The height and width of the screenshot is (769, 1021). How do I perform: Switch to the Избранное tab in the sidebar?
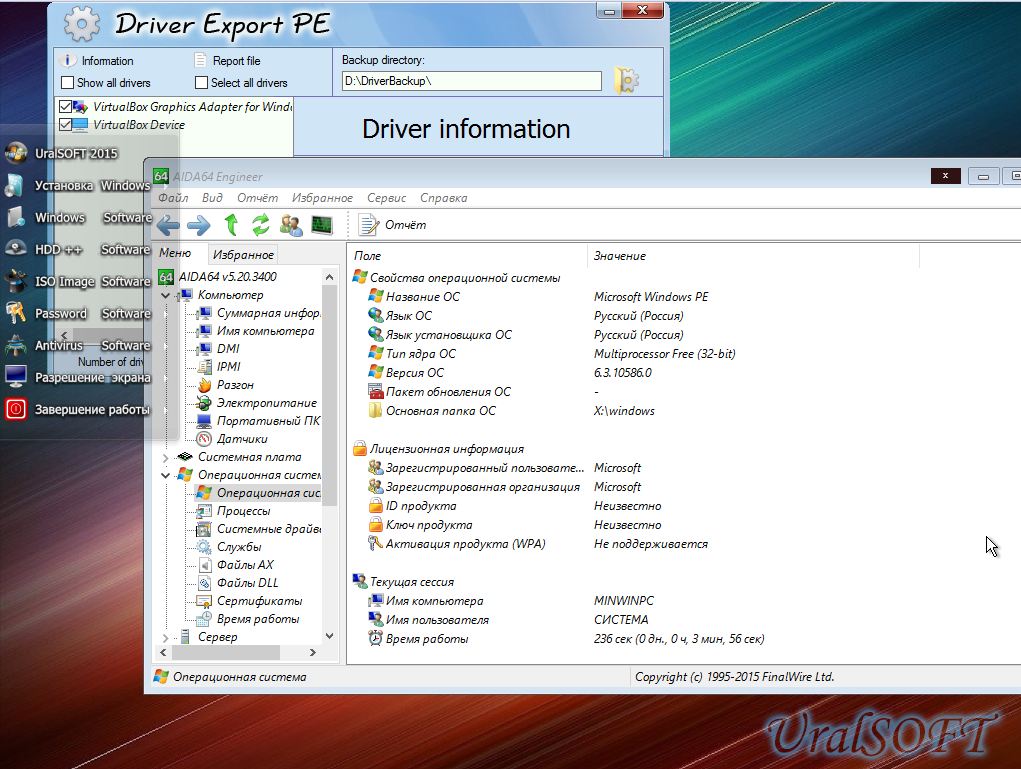(243, 255)
